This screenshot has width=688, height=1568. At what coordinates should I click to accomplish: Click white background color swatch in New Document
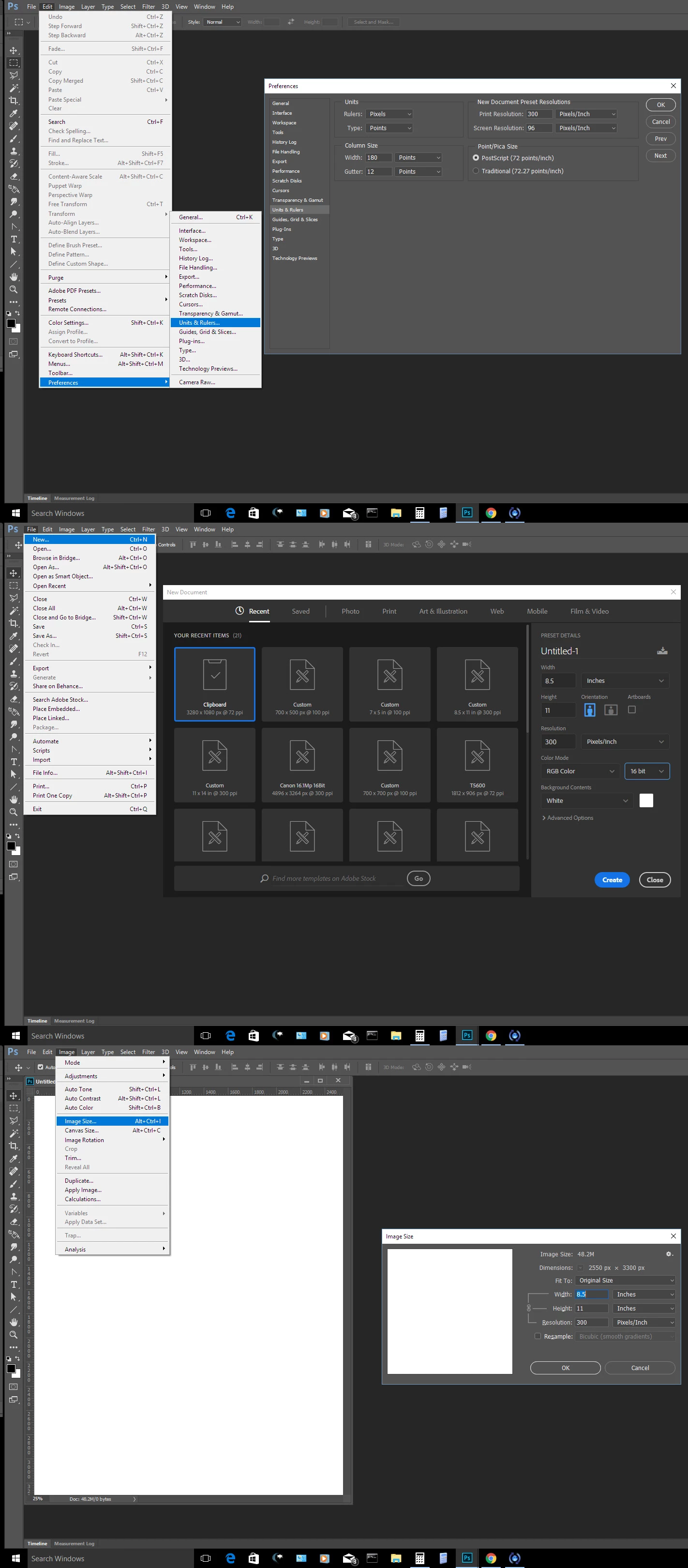click(x=647, y=800)
